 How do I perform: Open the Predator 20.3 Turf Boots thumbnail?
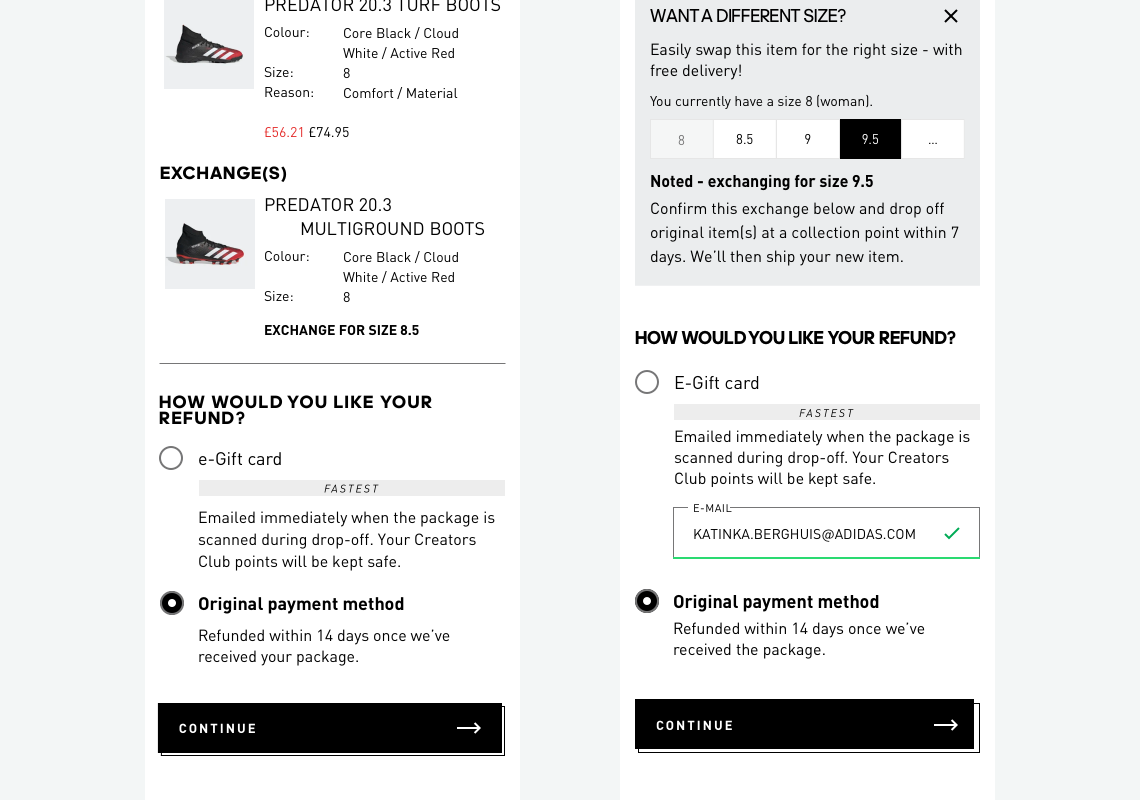tap(209, 45)
